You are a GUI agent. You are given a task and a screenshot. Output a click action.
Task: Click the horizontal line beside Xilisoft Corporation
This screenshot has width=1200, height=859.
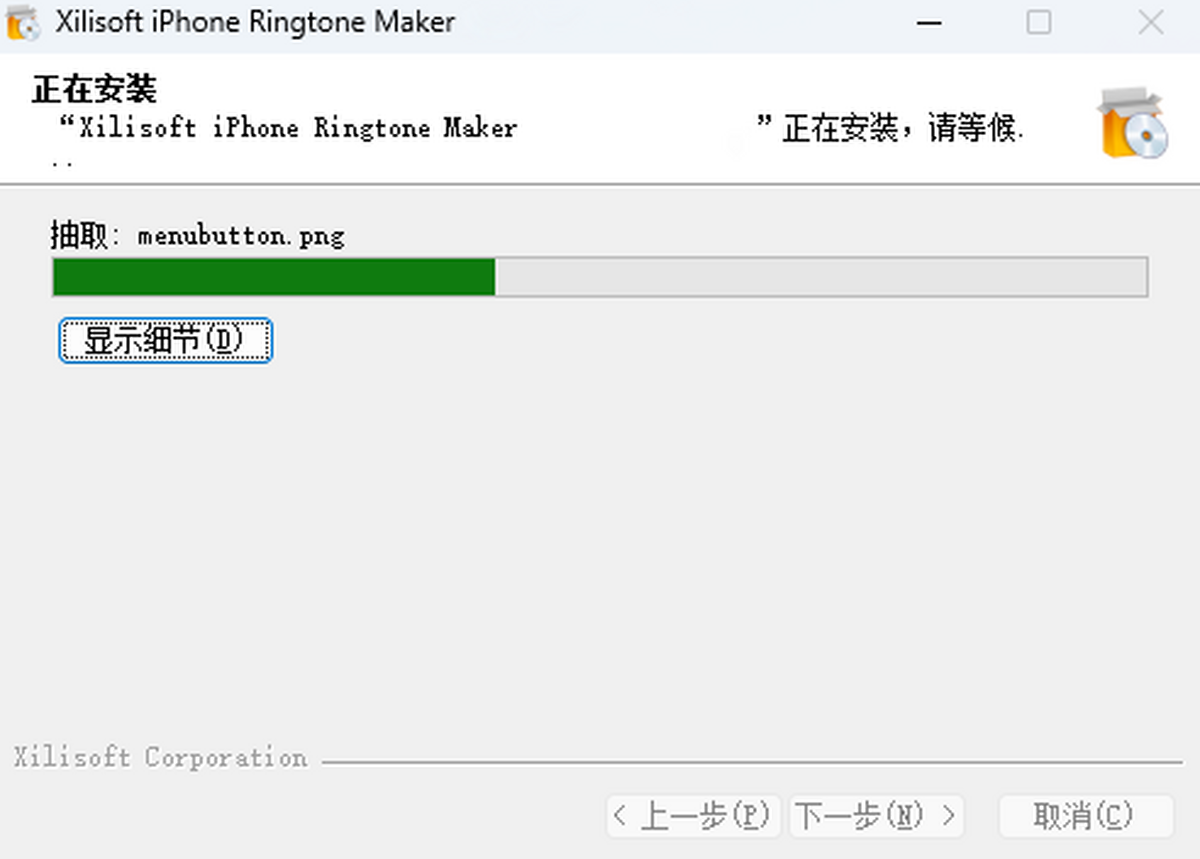point(752,763)
